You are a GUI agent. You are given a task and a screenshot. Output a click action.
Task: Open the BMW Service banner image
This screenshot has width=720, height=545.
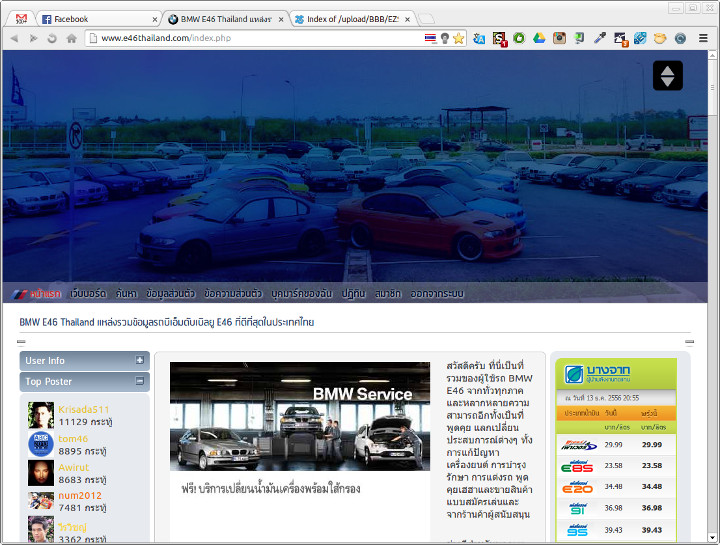tap(300, 416)
